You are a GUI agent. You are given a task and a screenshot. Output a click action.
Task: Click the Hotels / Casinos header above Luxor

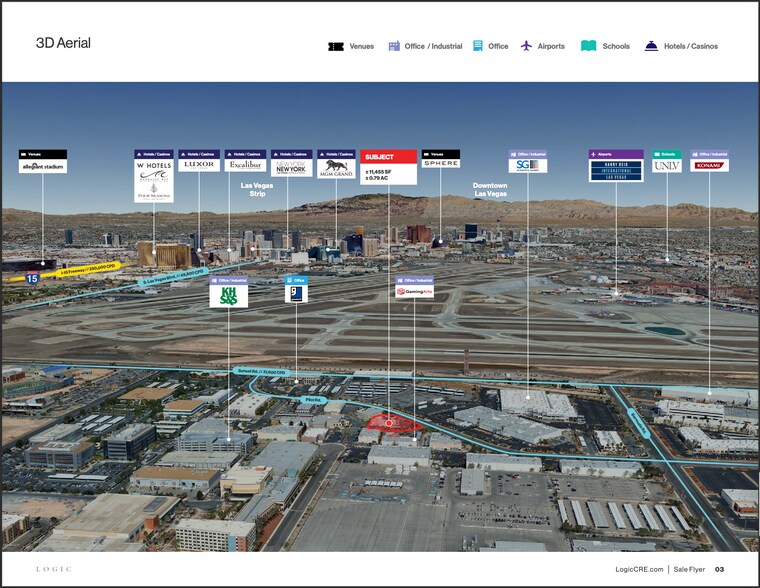[x=199, y=154]
